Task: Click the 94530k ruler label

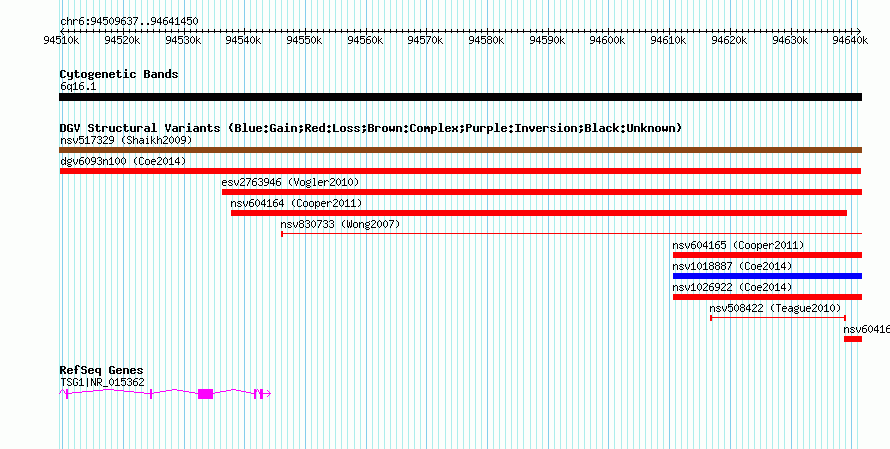Action: tap(183, 40)
